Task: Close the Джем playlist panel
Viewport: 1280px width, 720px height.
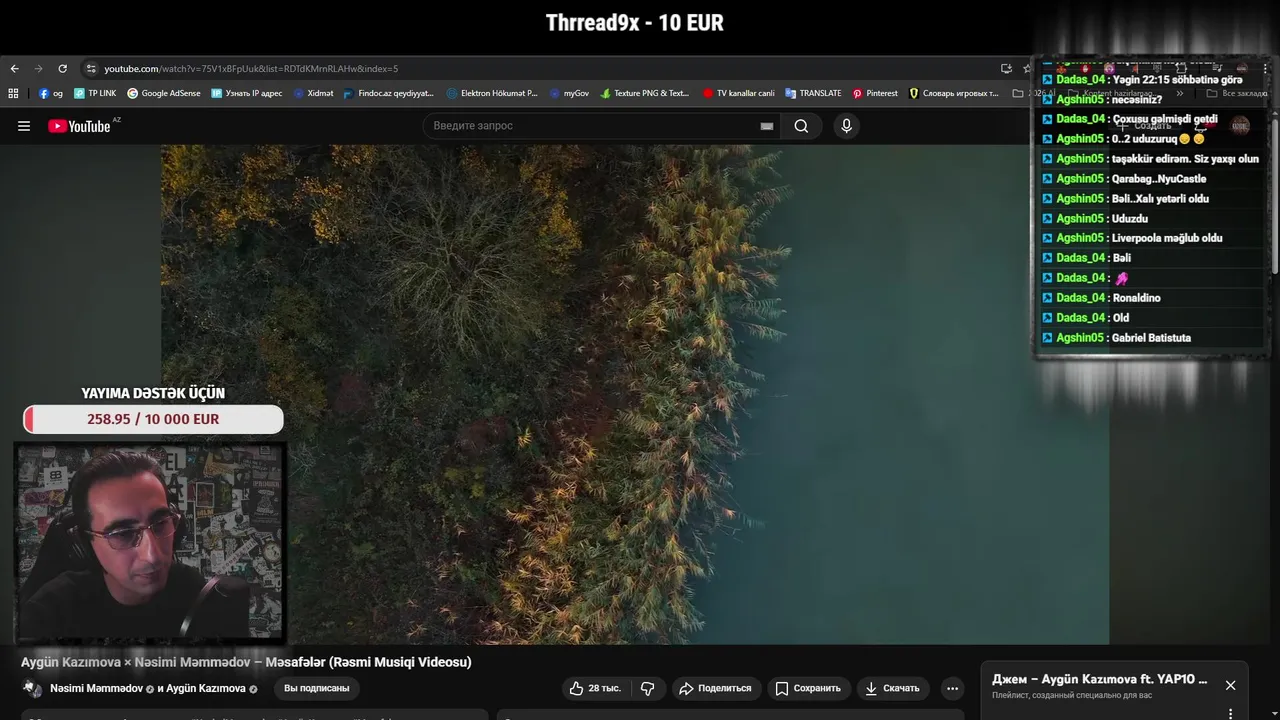Action: pyautogui.click(x=1230, y=685)
